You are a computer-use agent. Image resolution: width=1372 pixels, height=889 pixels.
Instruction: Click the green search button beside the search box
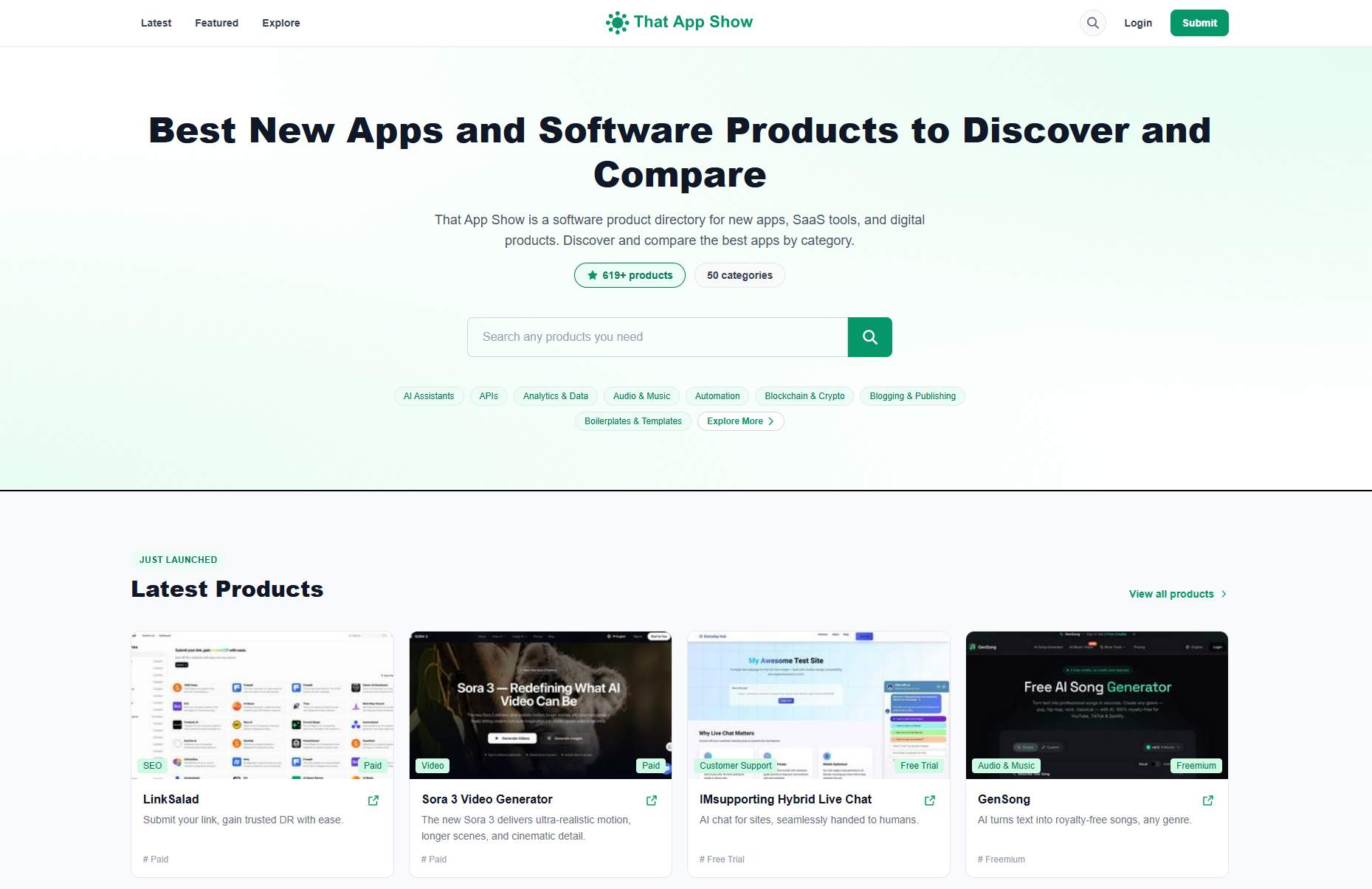tap(869, 336)
